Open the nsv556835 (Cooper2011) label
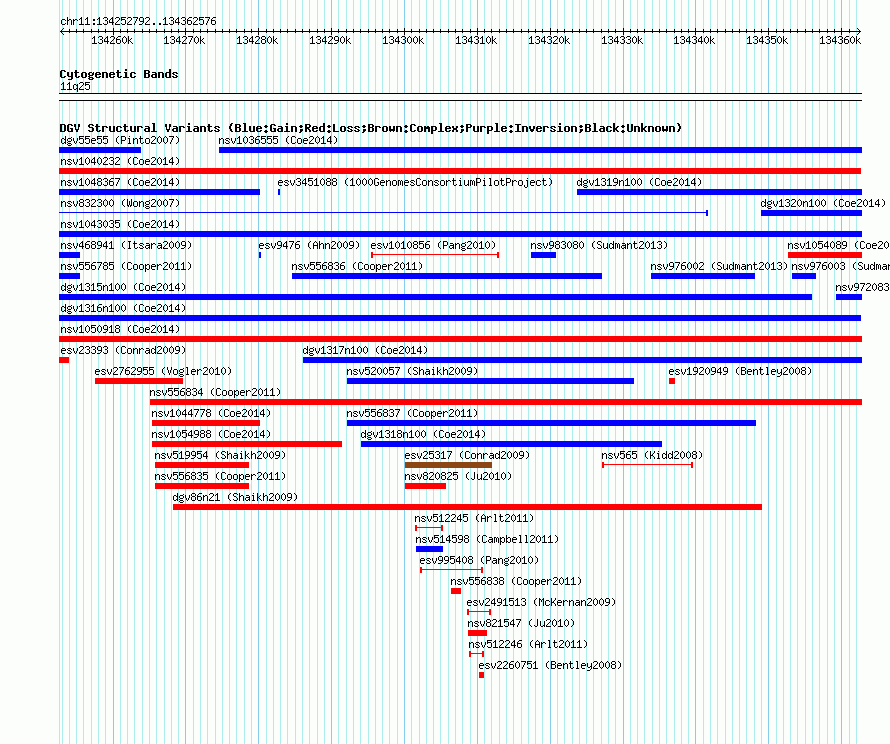This screenshot has height=744, width=890. click(220, 476)
